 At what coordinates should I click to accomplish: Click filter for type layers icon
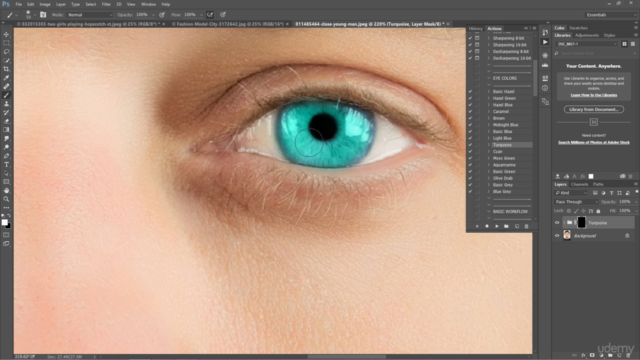[x=611, y=193]
